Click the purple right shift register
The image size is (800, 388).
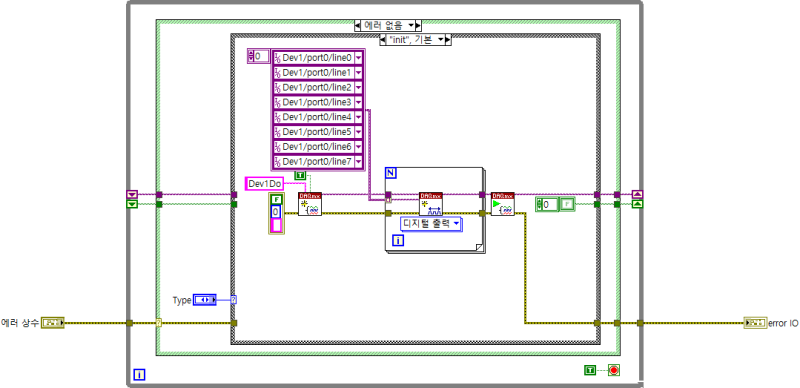click(638, 195)
